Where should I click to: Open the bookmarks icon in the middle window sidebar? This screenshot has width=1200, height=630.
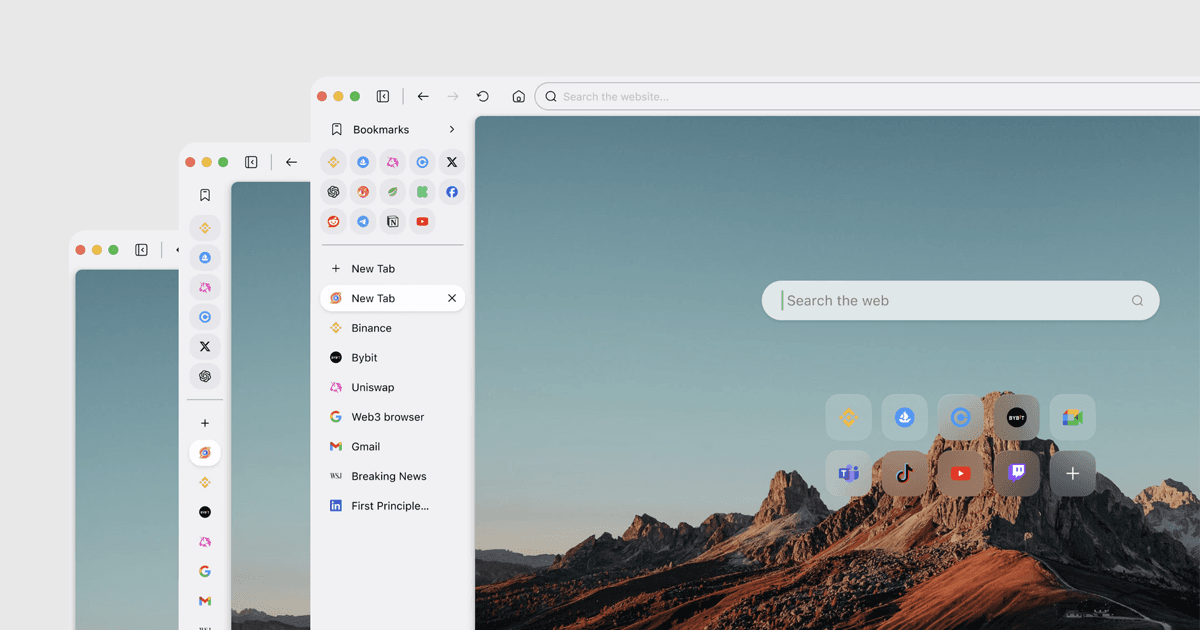click(x=205, y=195)
